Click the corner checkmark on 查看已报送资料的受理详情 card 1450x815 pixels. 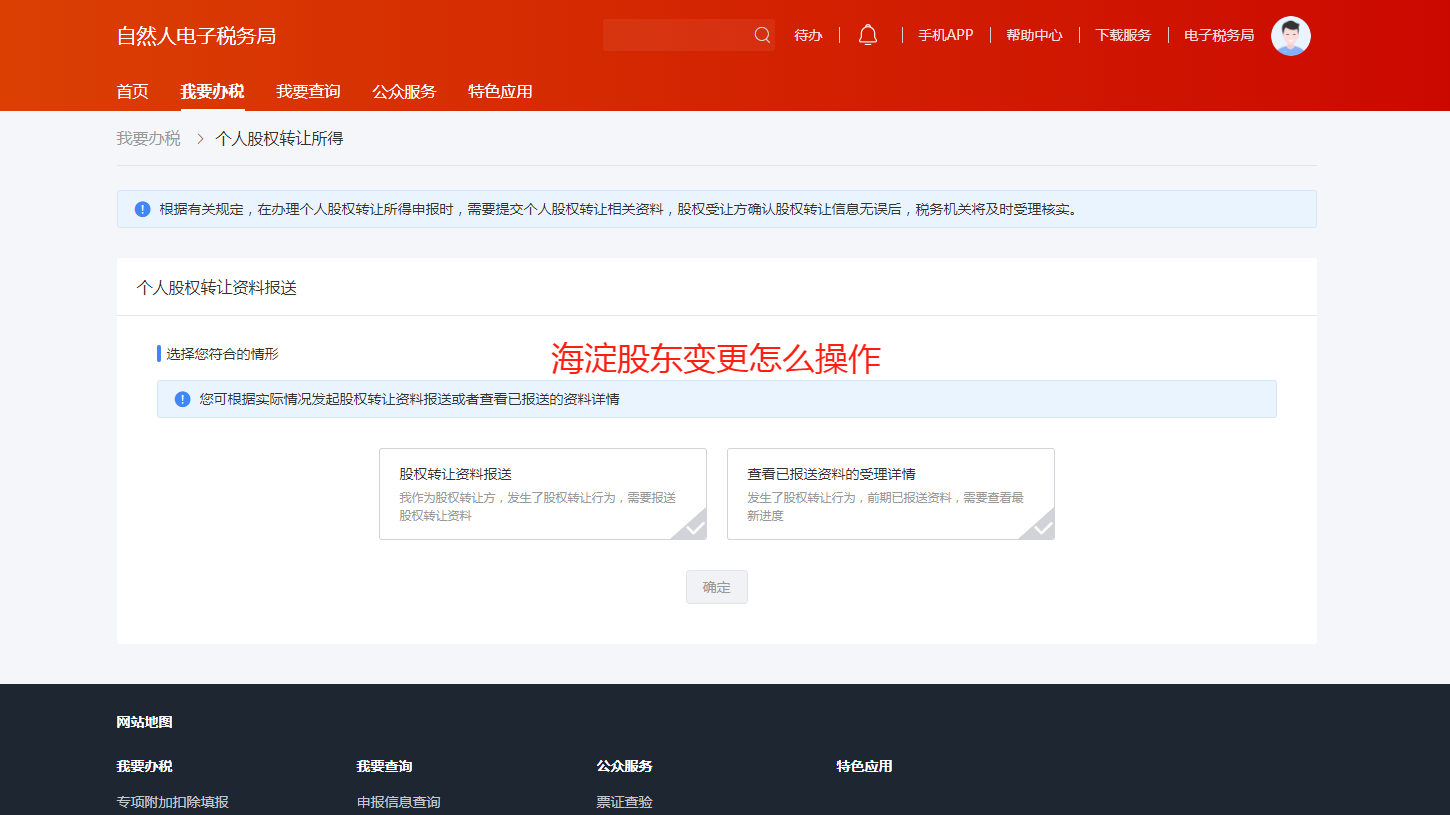[x=1041, y=530]
